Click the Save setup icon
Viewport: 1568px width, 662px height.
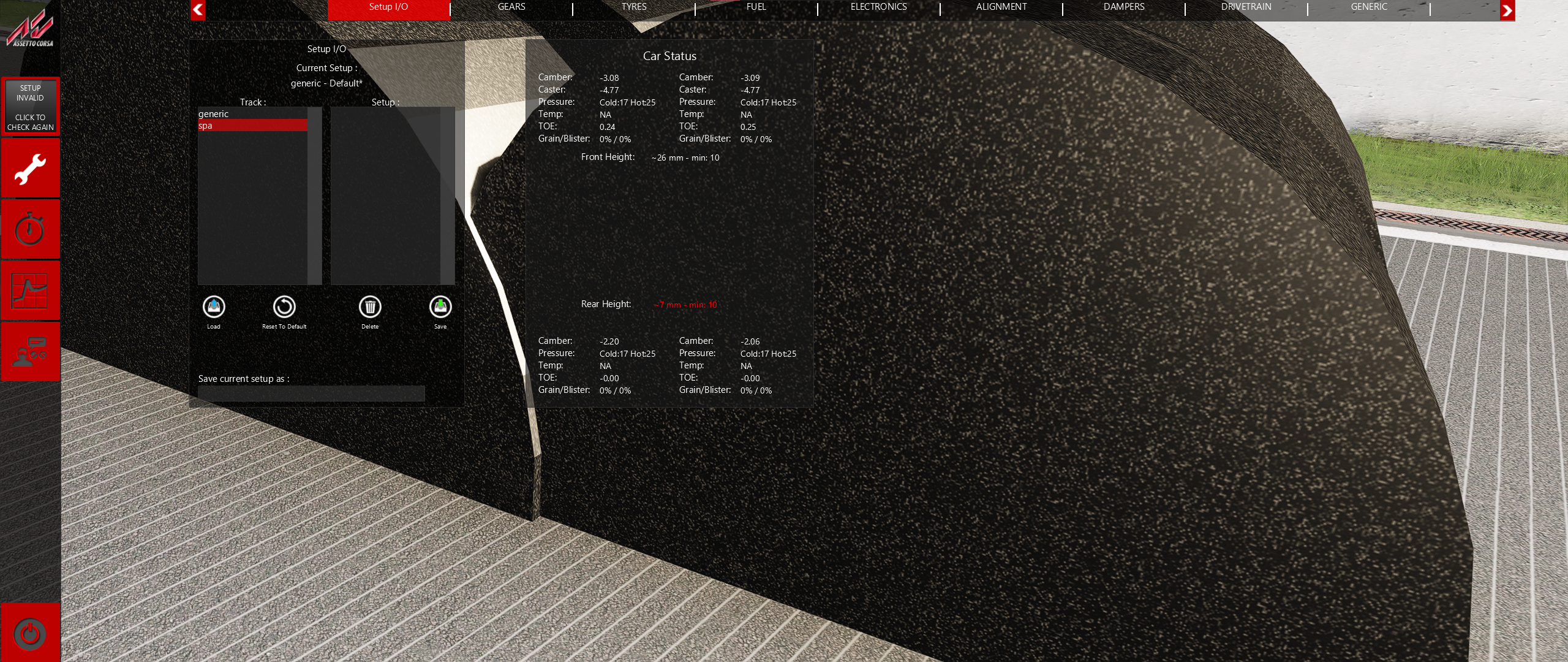[x=440, y=307]
